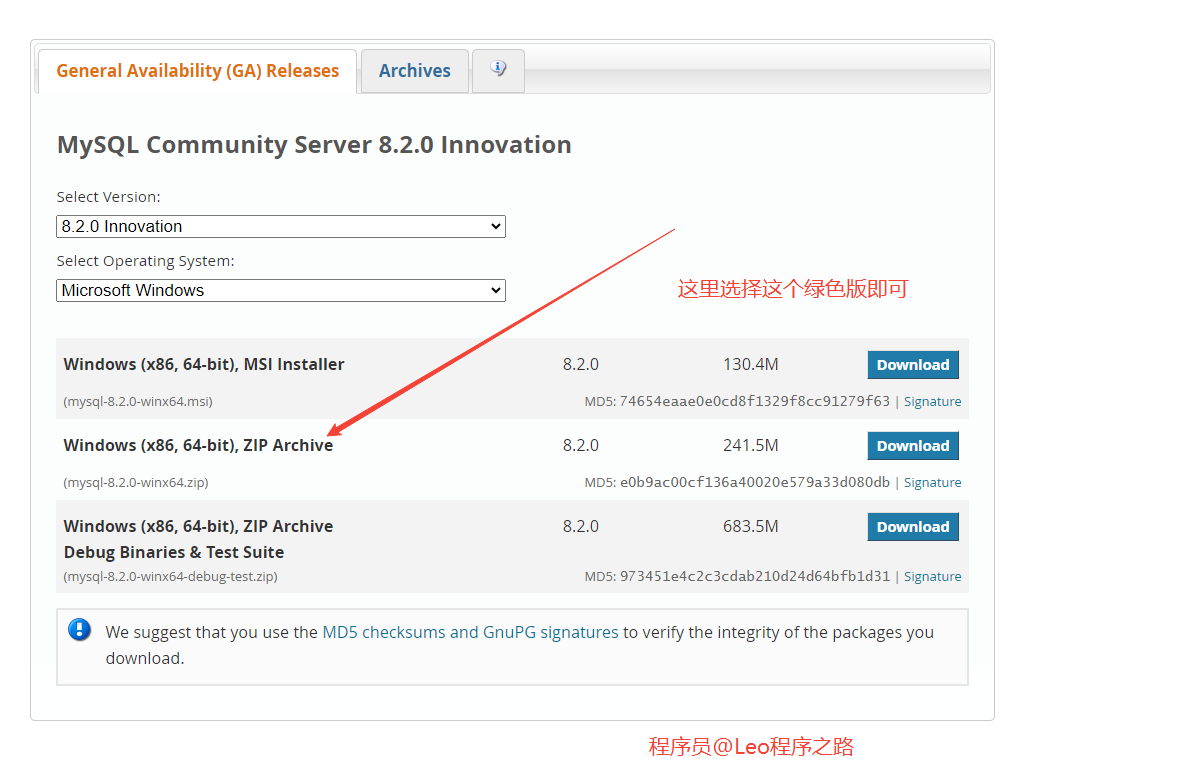This screenshot has width=1177, height=777.
Task: Download the Debug Binaries & Test Suite ZIP
Action: pos(913,527)
